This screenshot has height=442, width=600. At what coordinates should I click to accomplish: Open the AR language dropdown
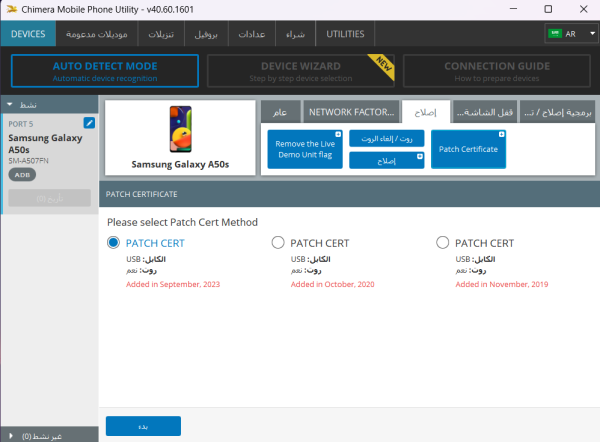click(x=571, y=34)
